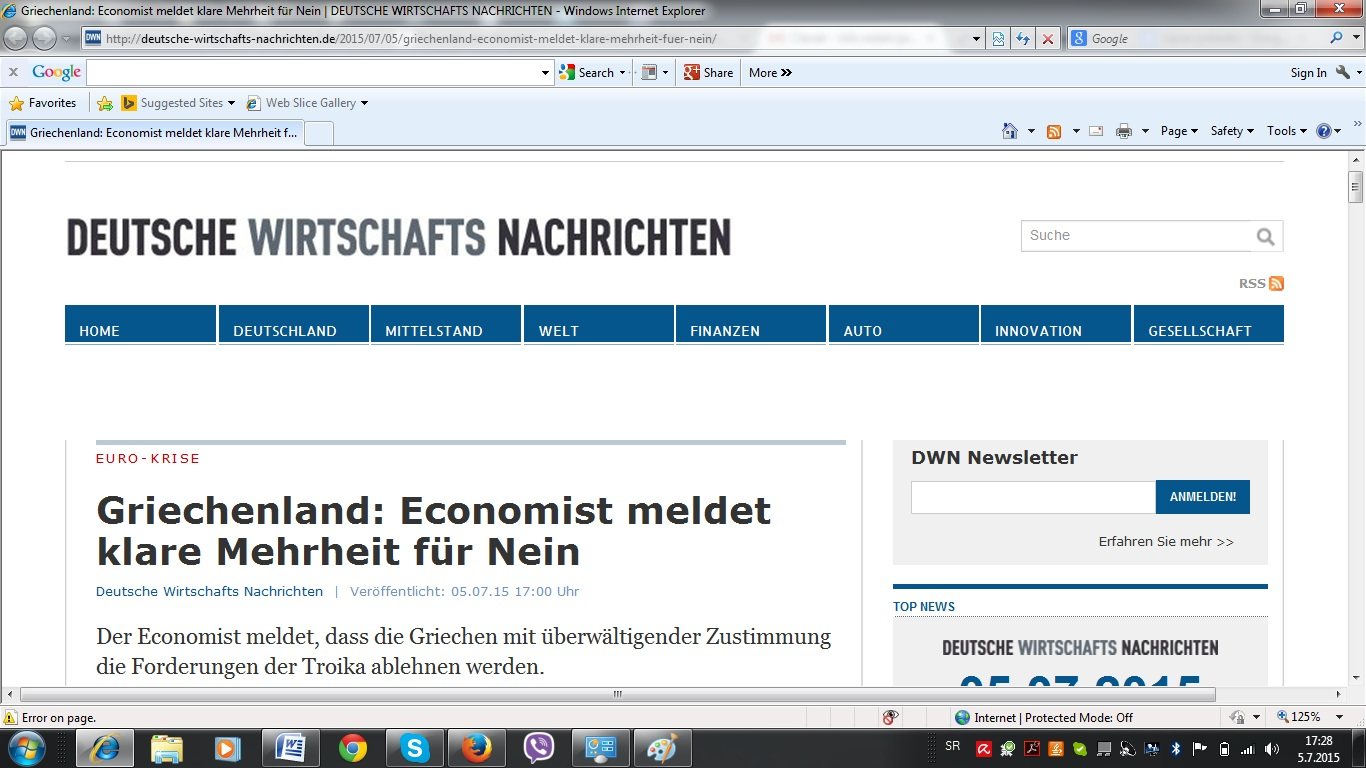Expand the More toolbar options
Screen dimensions: 1366x768
click(770, 72)
